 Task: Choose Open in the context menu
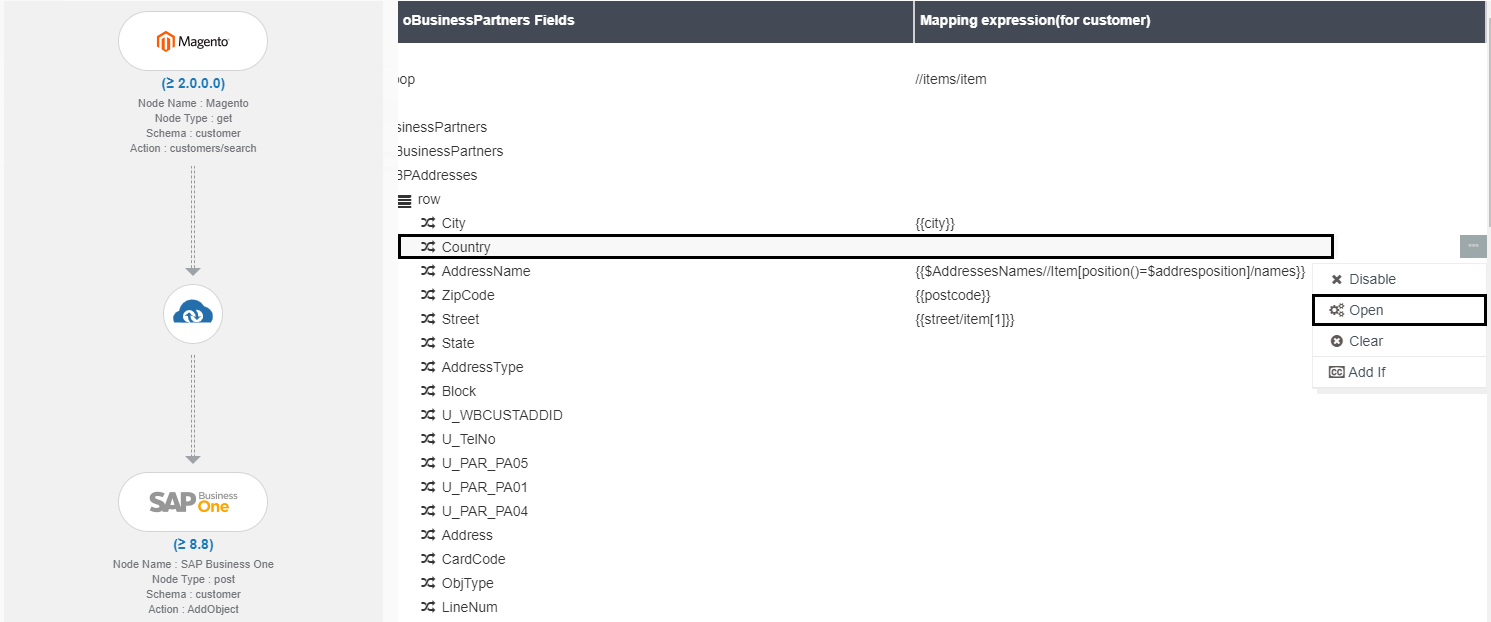(1365, 310)
